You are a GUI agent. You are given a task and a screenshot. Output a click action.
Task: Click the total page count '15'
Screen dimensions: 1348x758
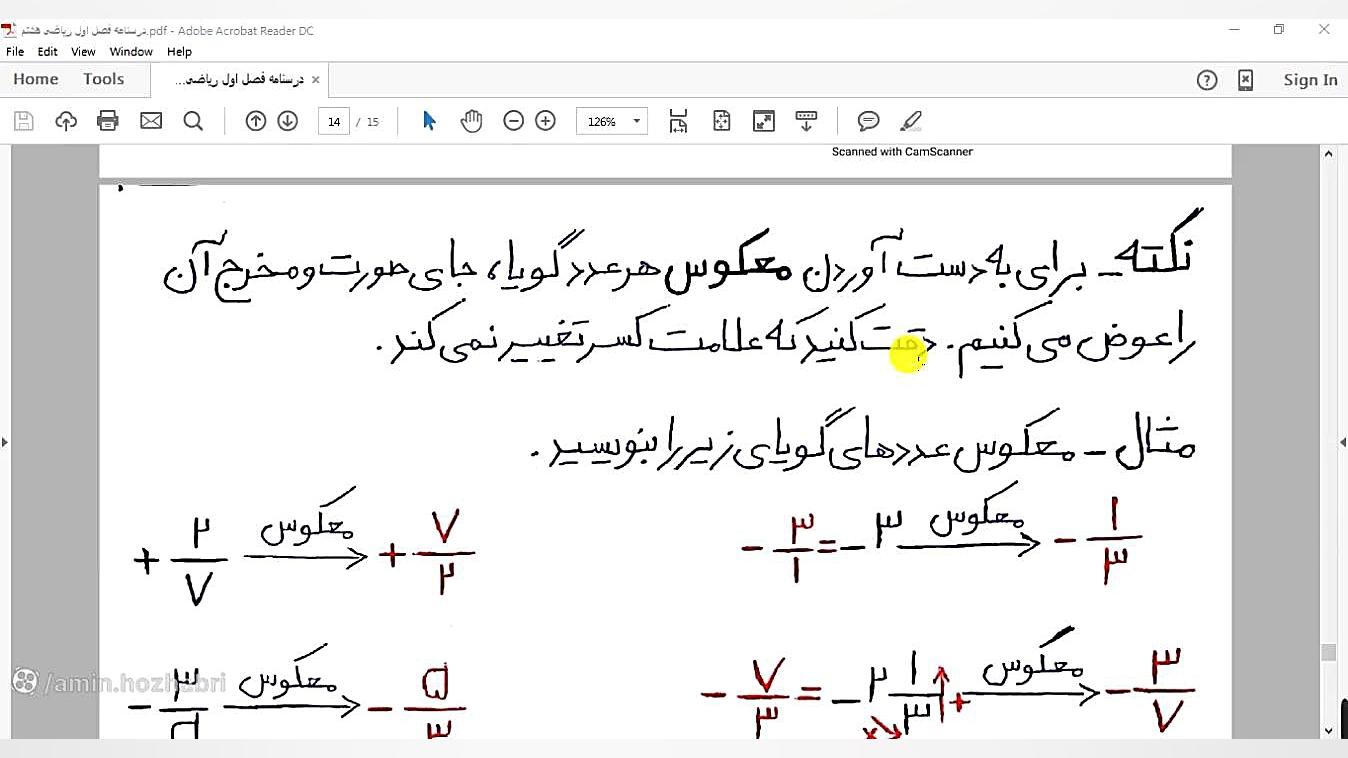tap(373, 122)
